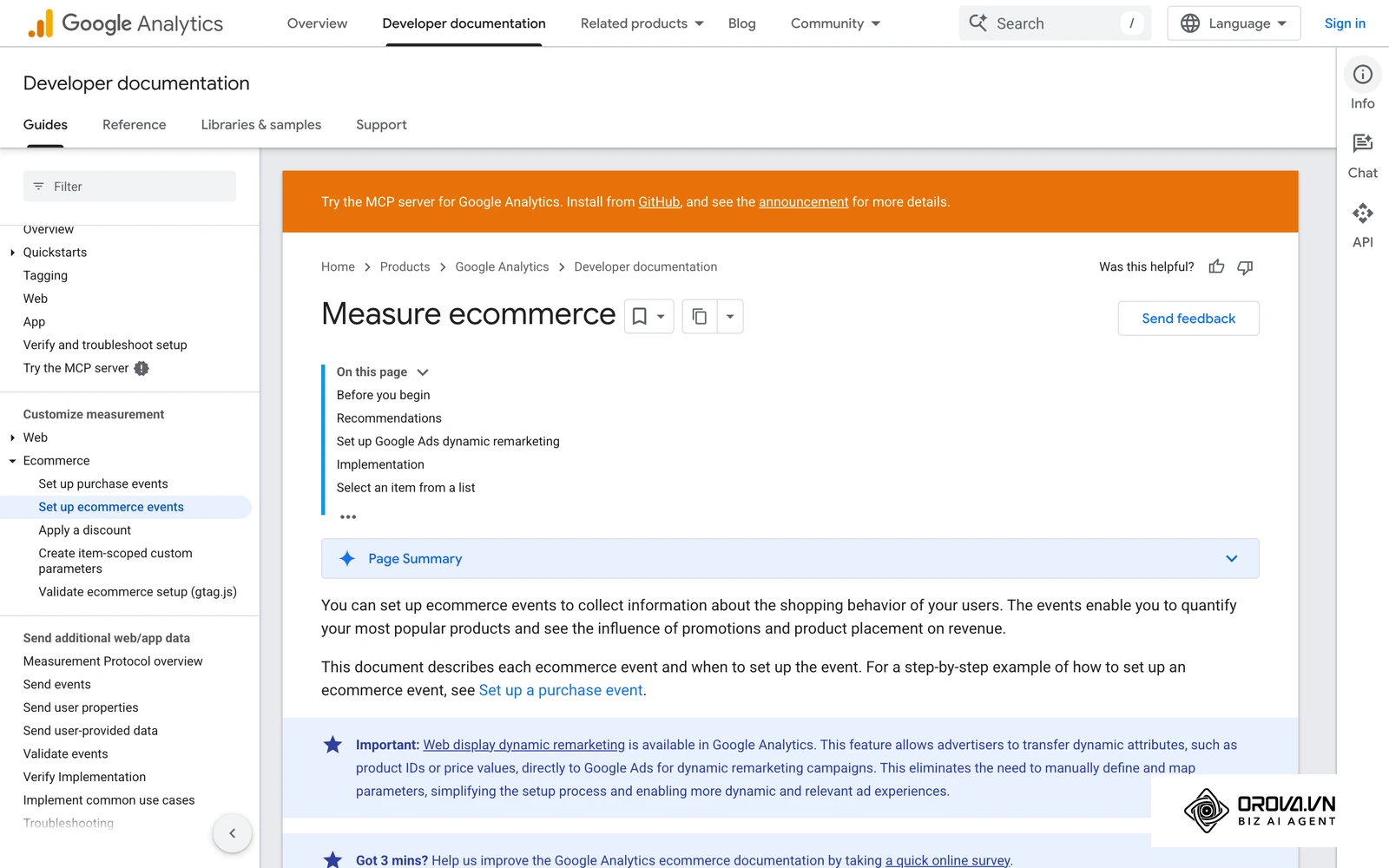The width and height of the screenshot is (1389, 868).
Task: Jump to Before you begin section
Action: [x=383, y=395]
